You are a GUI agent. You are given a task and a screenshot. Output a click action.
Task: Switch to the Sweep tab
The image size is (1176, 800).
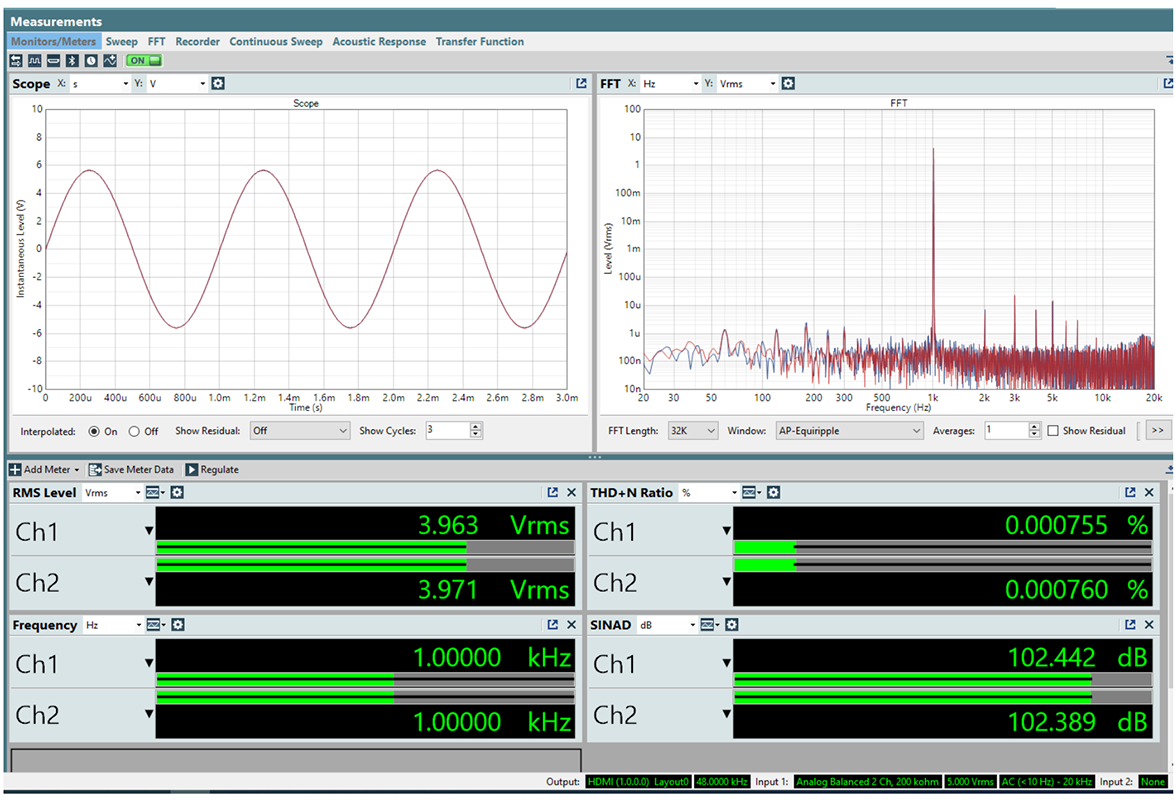click(x=122, y=42)
